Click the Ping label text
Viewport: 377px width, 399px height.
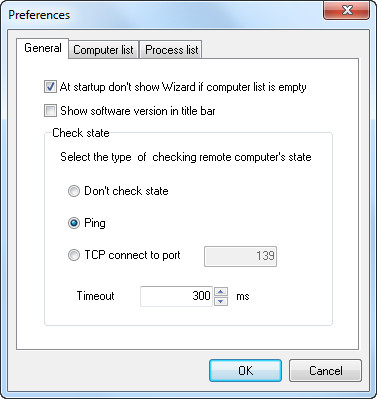pos(95,223)
